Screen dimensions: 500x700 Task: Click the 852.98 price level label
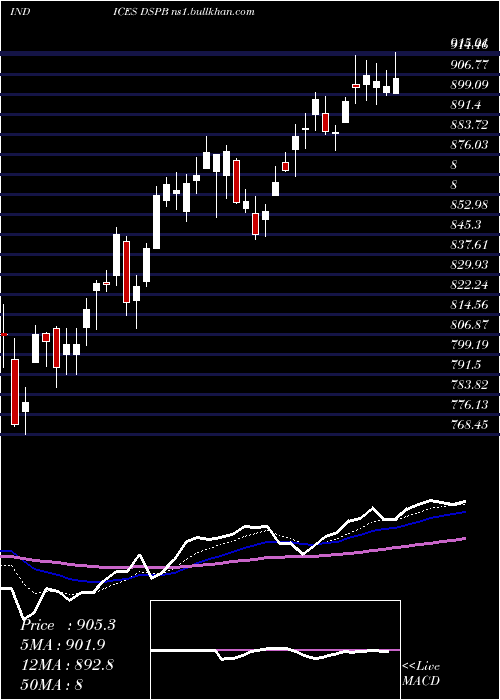(x=469, y=204)
